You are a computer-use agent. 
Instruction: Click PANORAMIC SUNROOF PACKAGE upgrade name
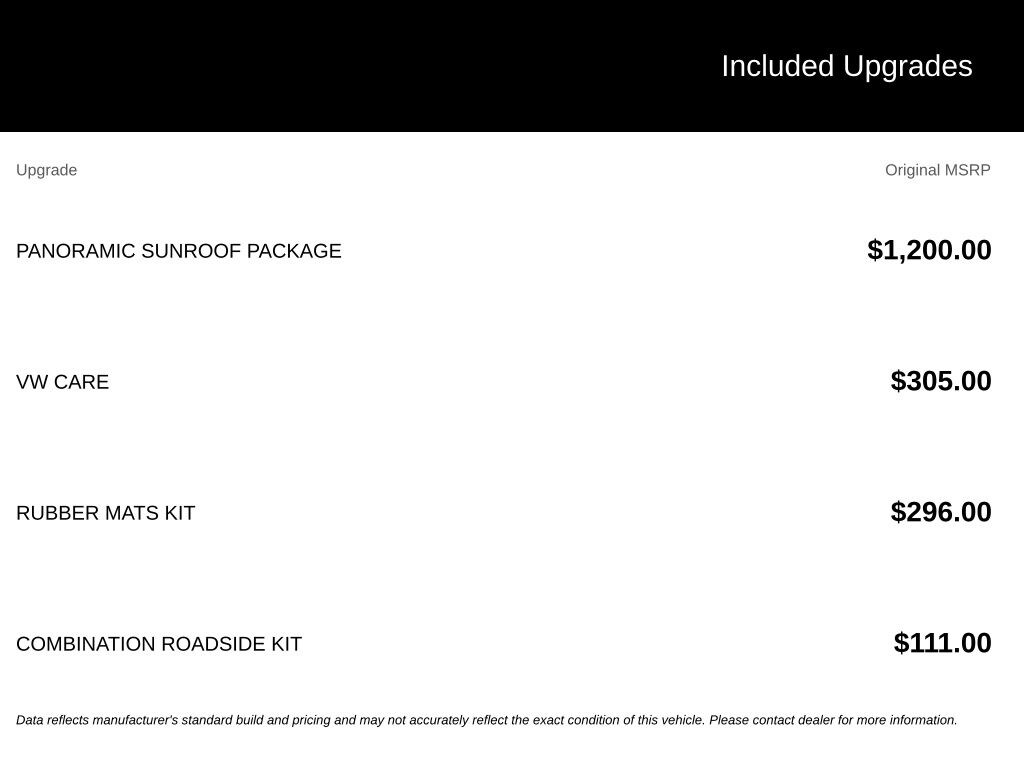pos(178,251)
